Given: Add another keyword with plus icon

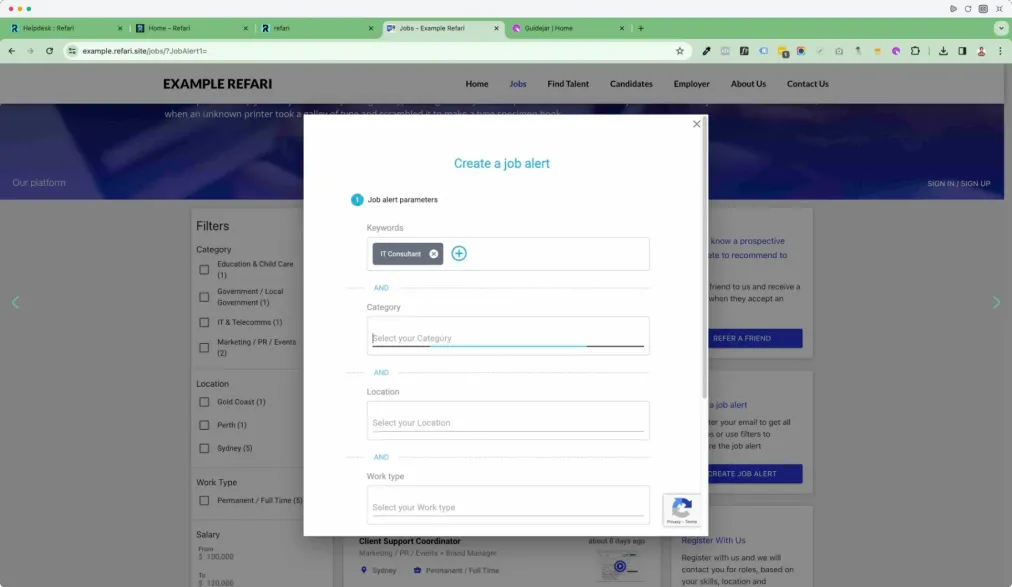Looking at the screenshot, I should [x=459, y=254].
